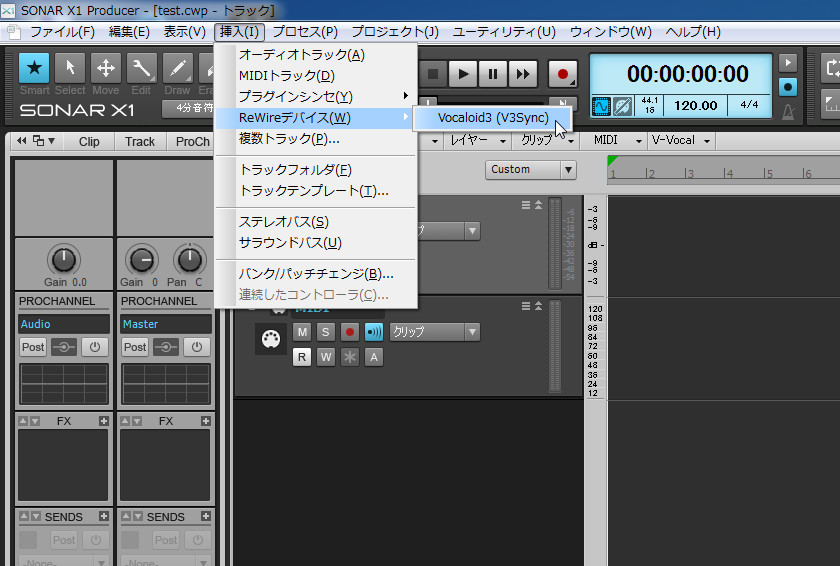Open the レイヤー dropdown menu

(478, 141)
